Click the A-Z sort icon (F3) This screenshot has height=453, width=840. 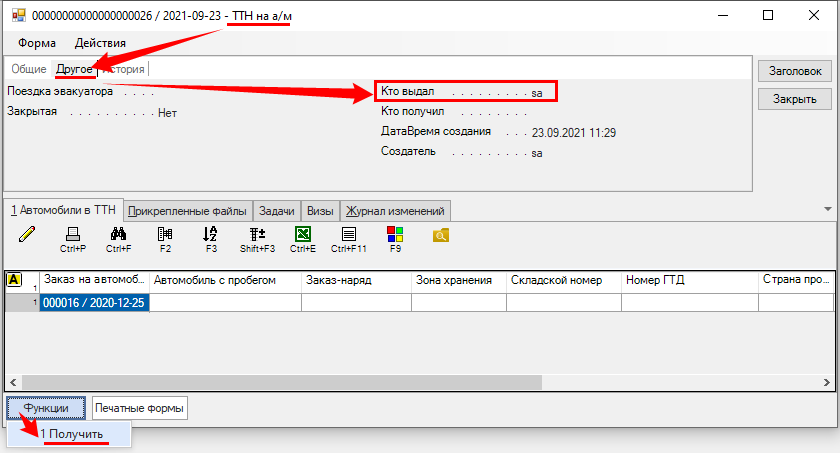(211, 234)
